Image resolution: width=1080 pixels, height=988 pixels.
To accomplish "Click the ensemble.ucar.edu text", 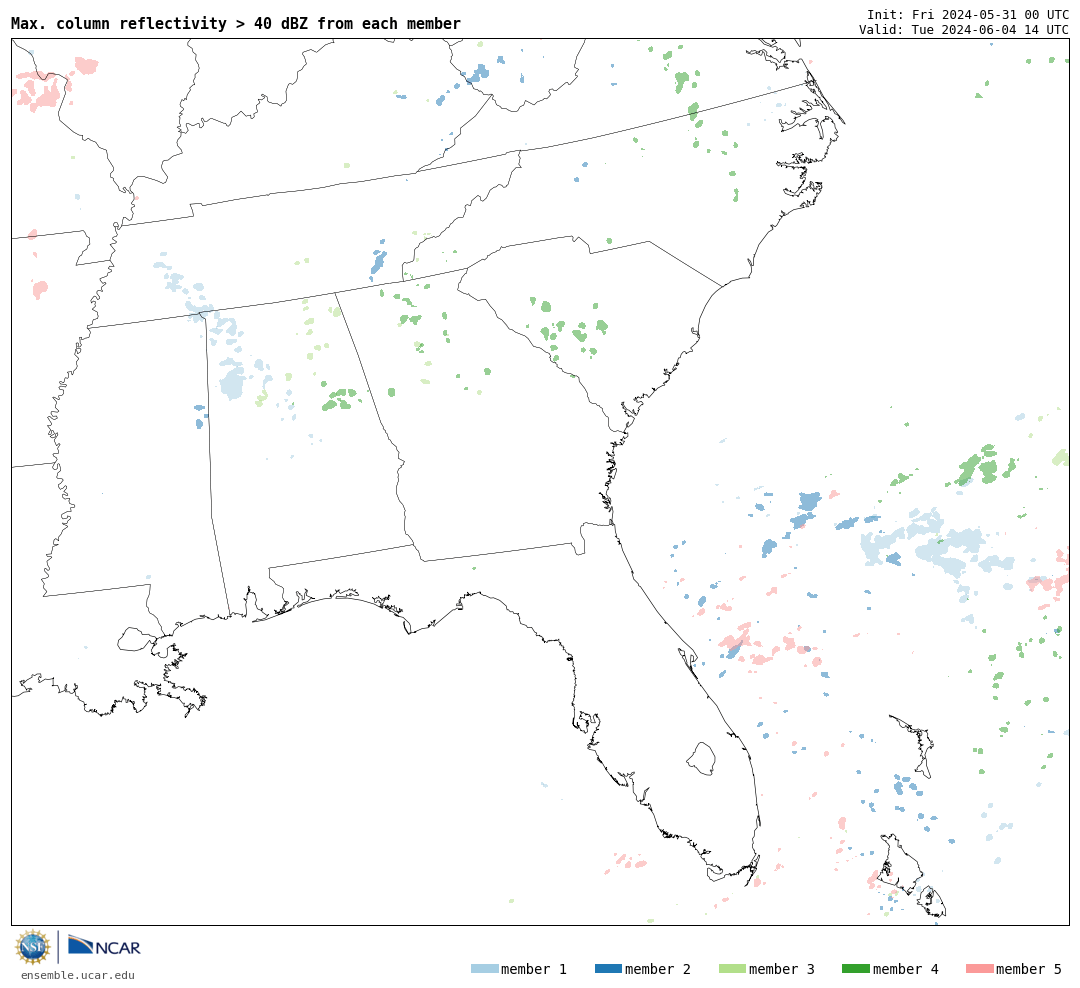I will pyautogui.click(x=78, y=975).
